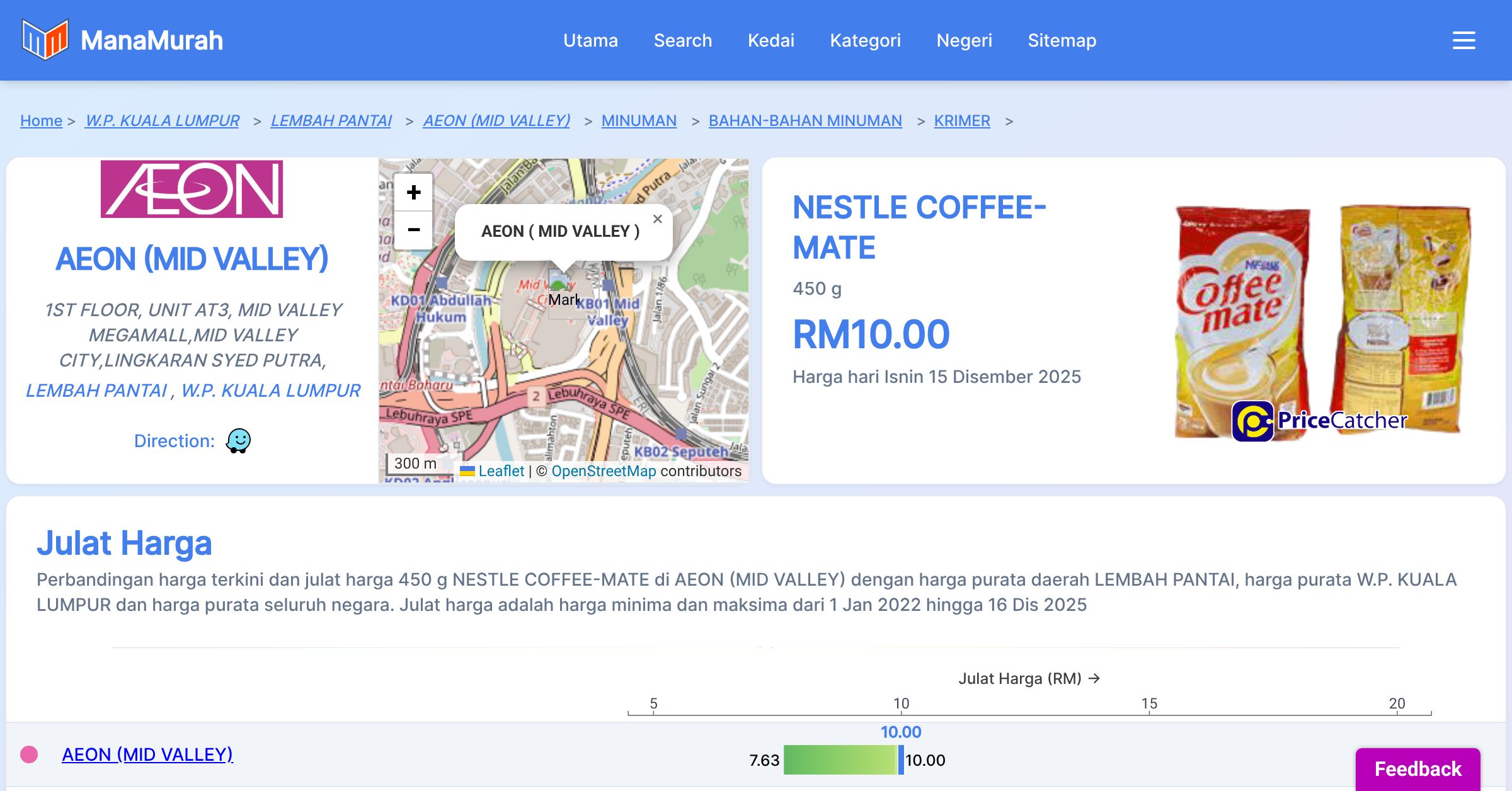The width and height of the screenshot is (1512, 791).
Task: Click the ManaMurah logo icon
Action: pyautogui.click(x=45, y=40)
